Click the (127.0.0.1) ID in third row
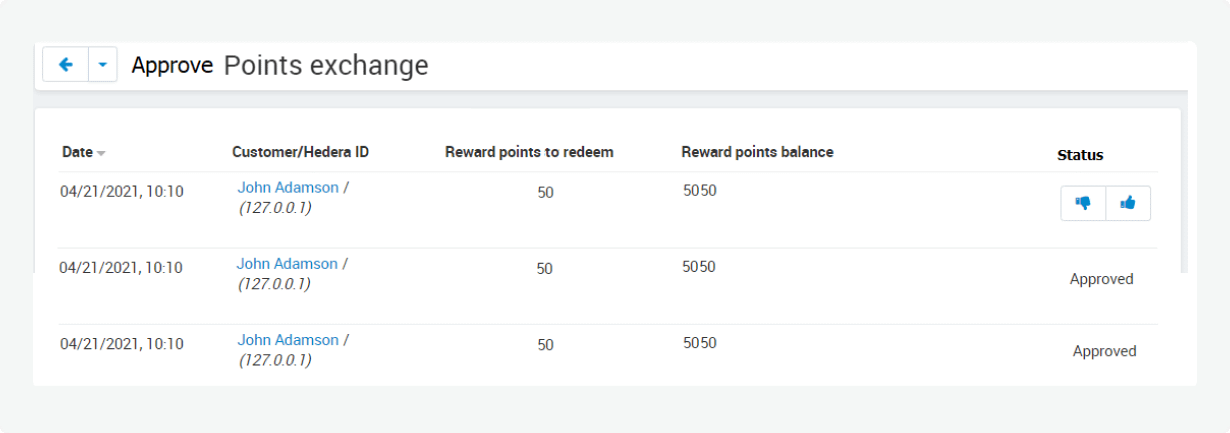Image resolution: width=1230 pixels, height=433 pixels. click(x=275, y=360)
